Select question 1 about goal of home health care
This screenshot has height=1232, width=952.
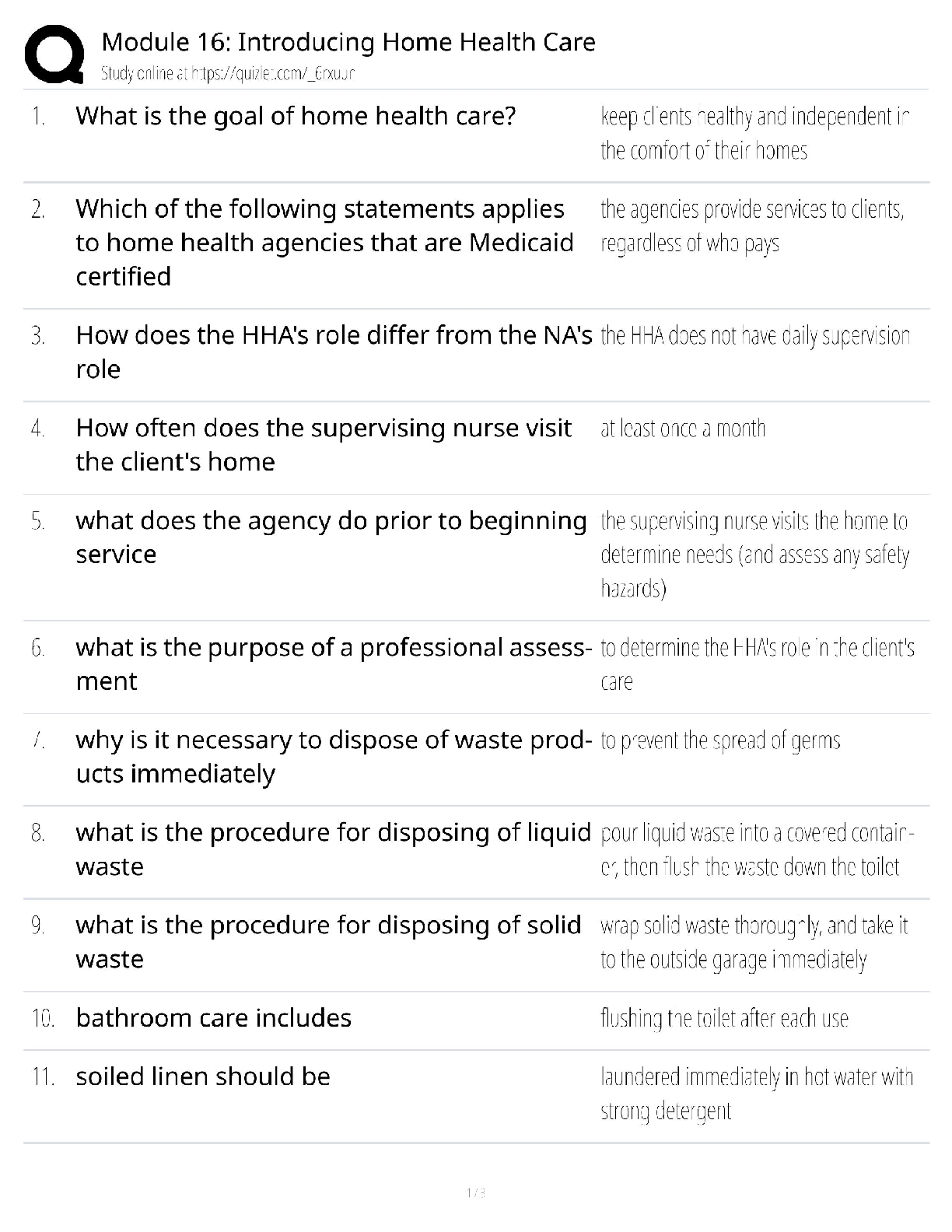coord(296,117)
